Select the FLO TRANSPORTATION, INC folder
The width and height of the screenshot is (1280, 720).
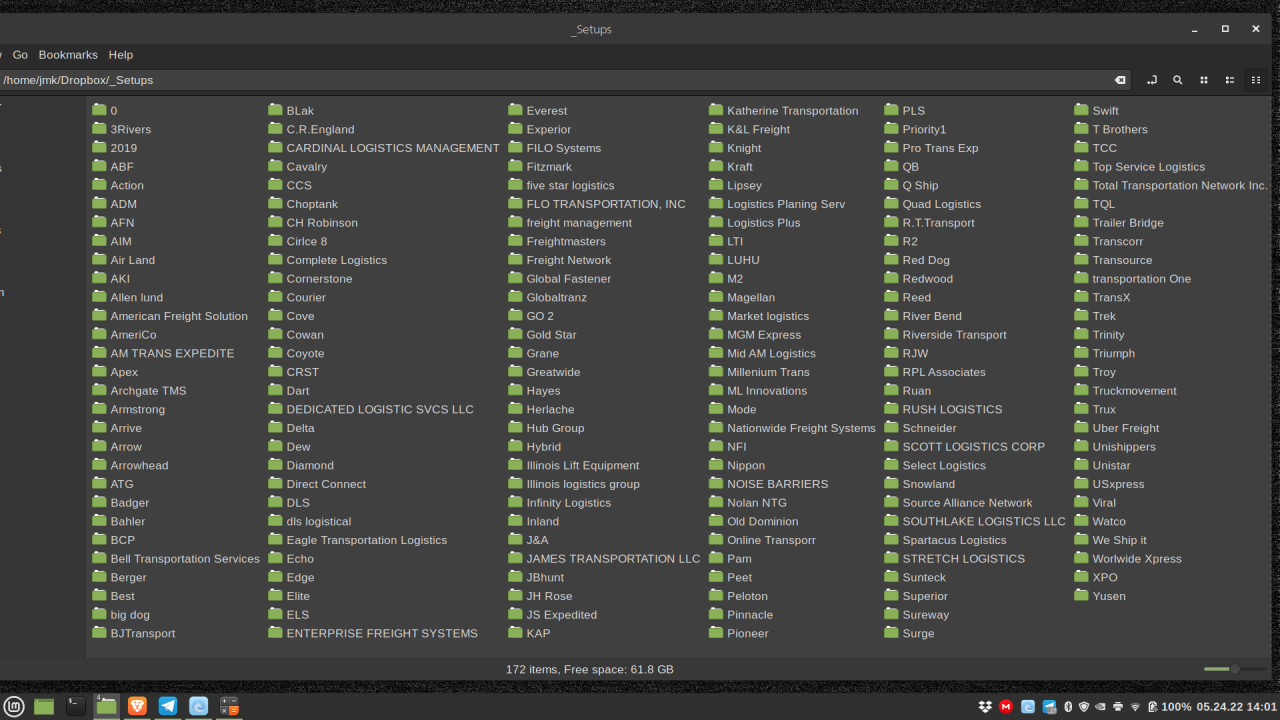[598, 204]
